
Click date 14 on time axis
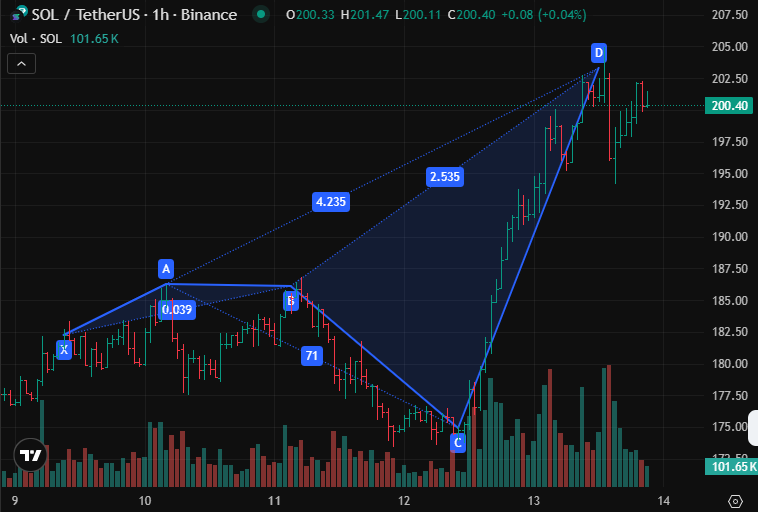[x=663, y=501]
